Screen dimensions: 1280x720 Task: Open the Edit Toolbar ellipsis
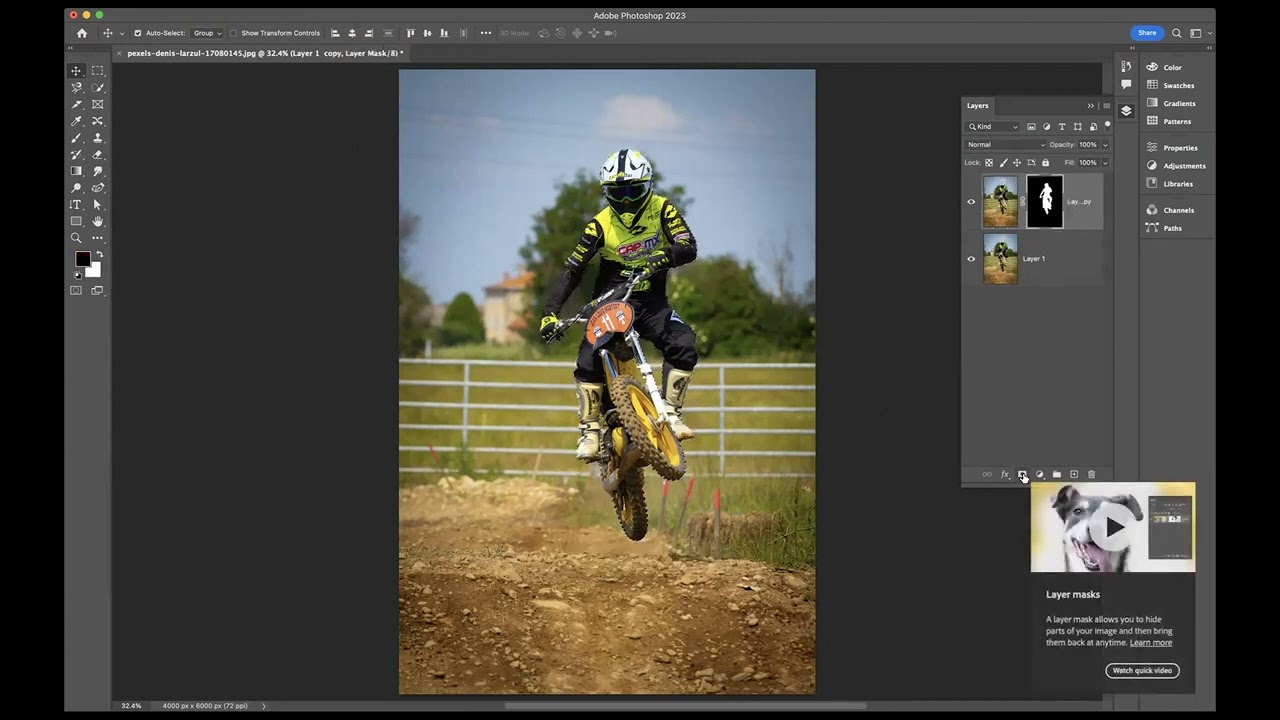pos(97,238)
